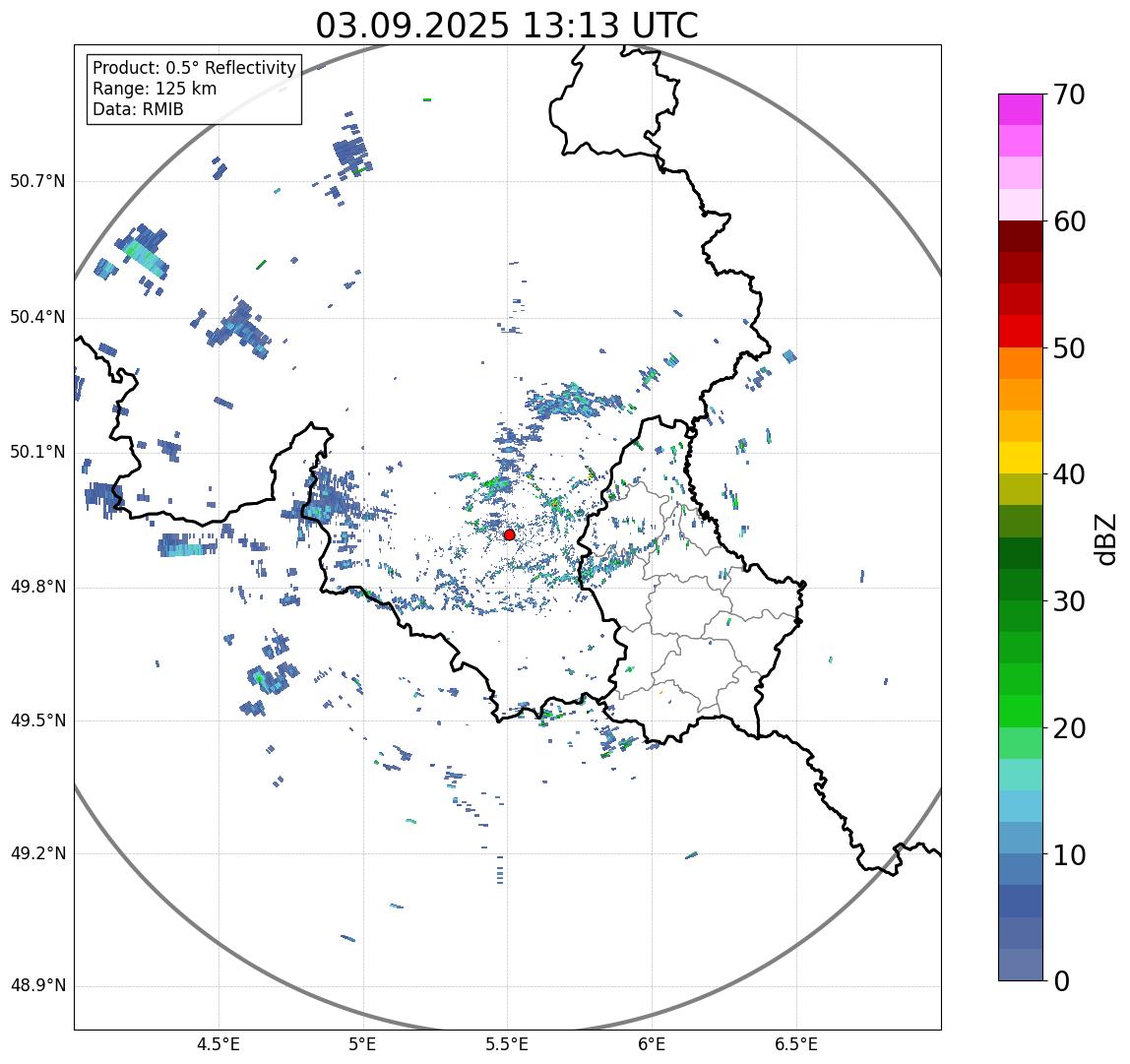Click the colorbar tick label 50

pos(1069,348)
